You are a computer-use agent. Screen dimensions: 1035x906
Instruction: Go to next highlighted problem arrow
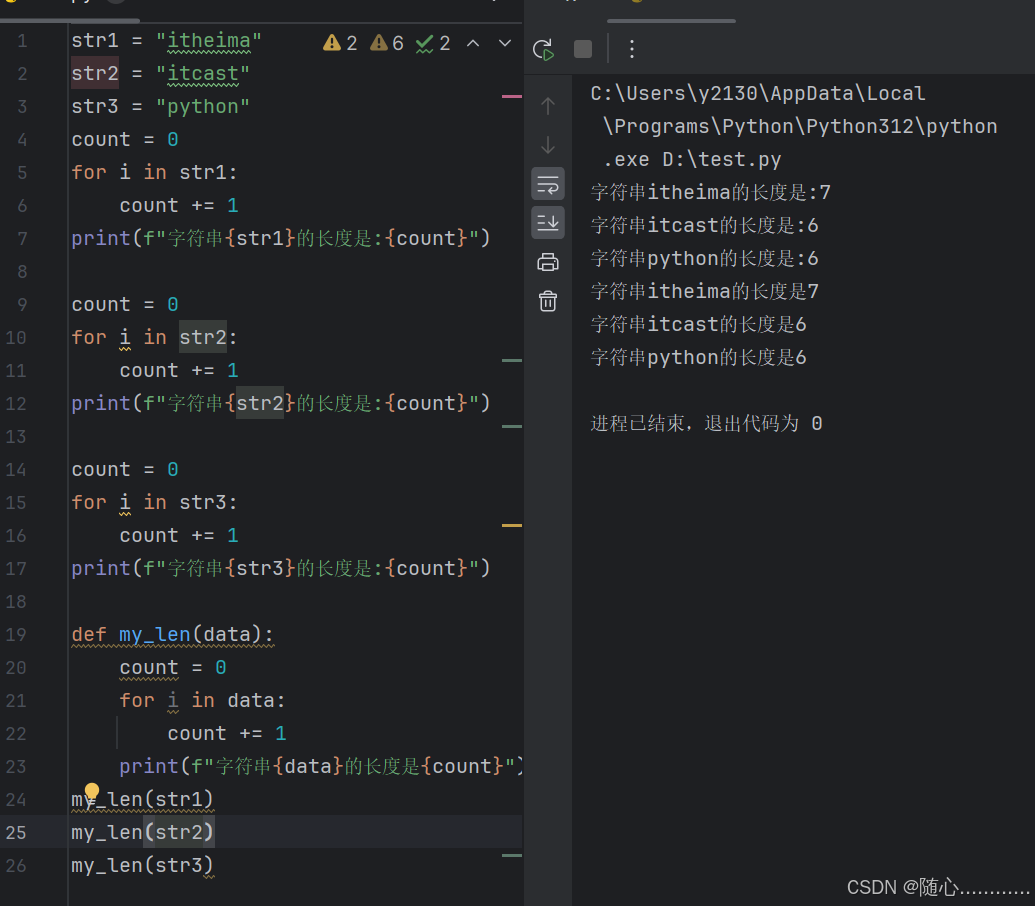coord(505,44)
